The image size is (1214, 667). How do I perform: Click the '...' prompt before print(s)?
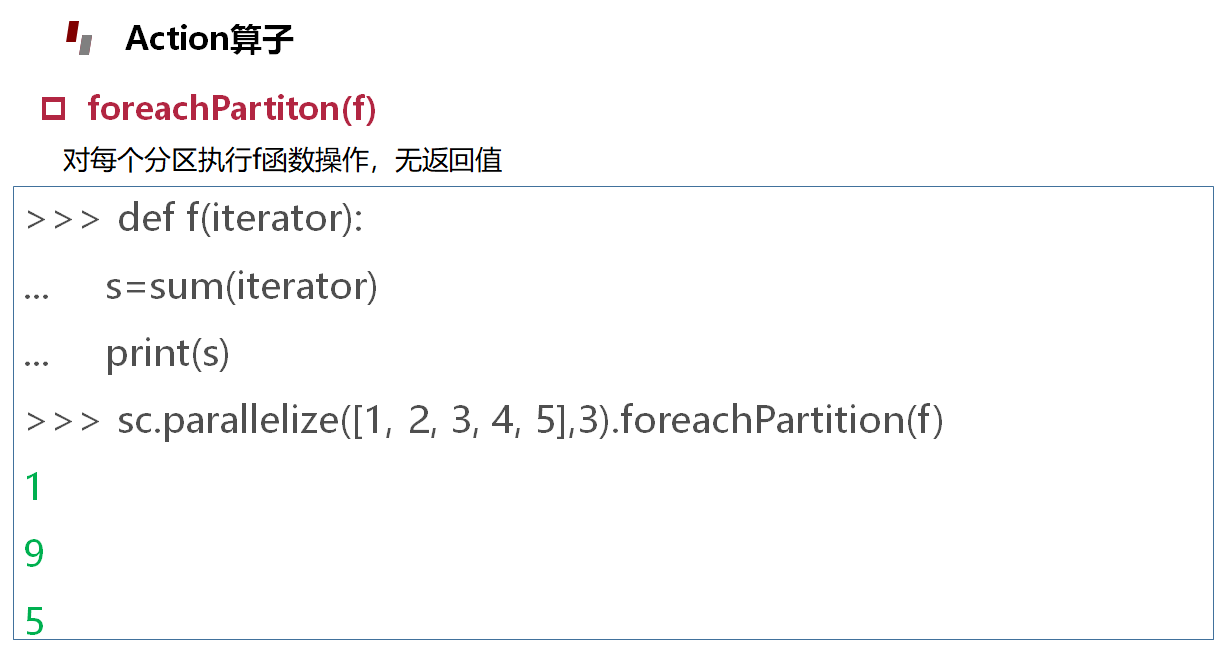(x=37, y=359)
